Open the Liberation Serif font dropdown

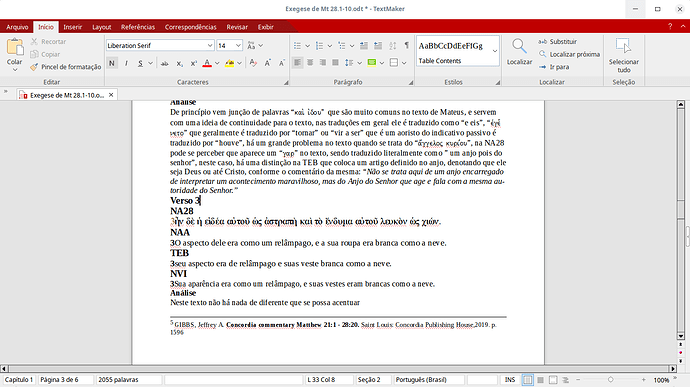tap(210, 45)
